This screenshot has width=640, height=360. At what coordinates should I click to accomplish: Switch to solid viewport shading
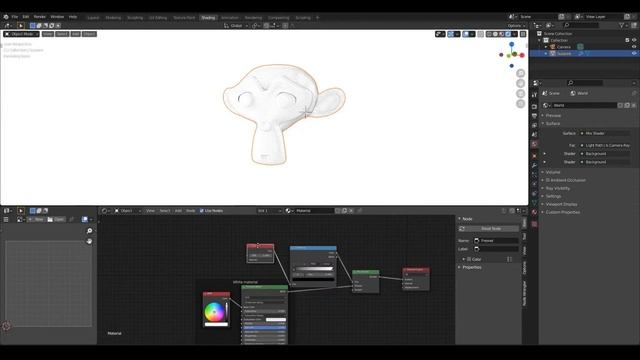(495, 34)
